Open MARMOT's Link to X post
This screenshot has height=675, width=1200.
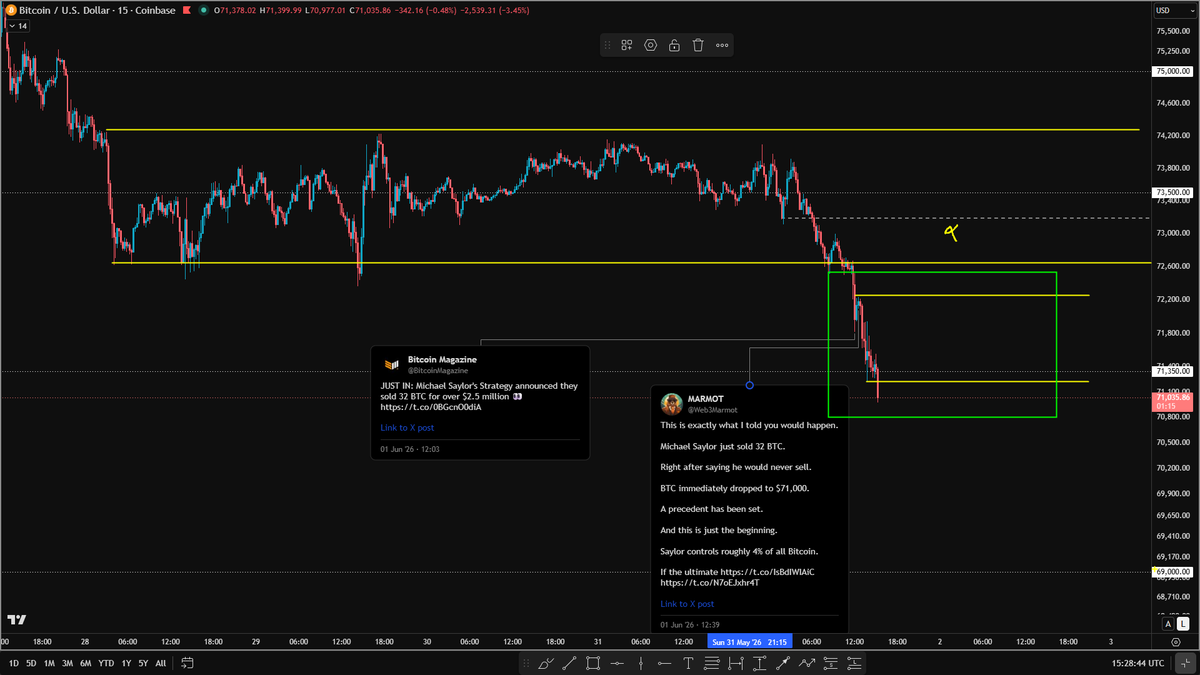(x=687, y=604)
